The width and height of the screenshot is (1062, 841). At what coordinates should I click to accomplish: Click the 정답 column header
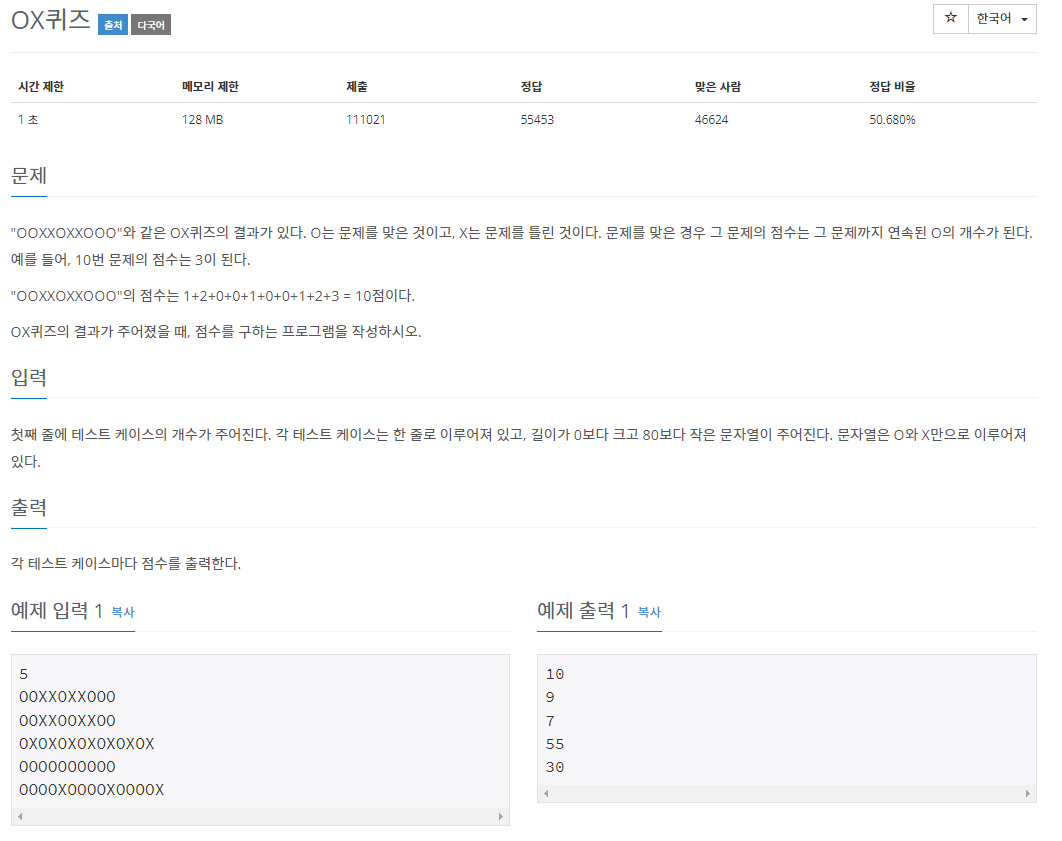[532, 87]
